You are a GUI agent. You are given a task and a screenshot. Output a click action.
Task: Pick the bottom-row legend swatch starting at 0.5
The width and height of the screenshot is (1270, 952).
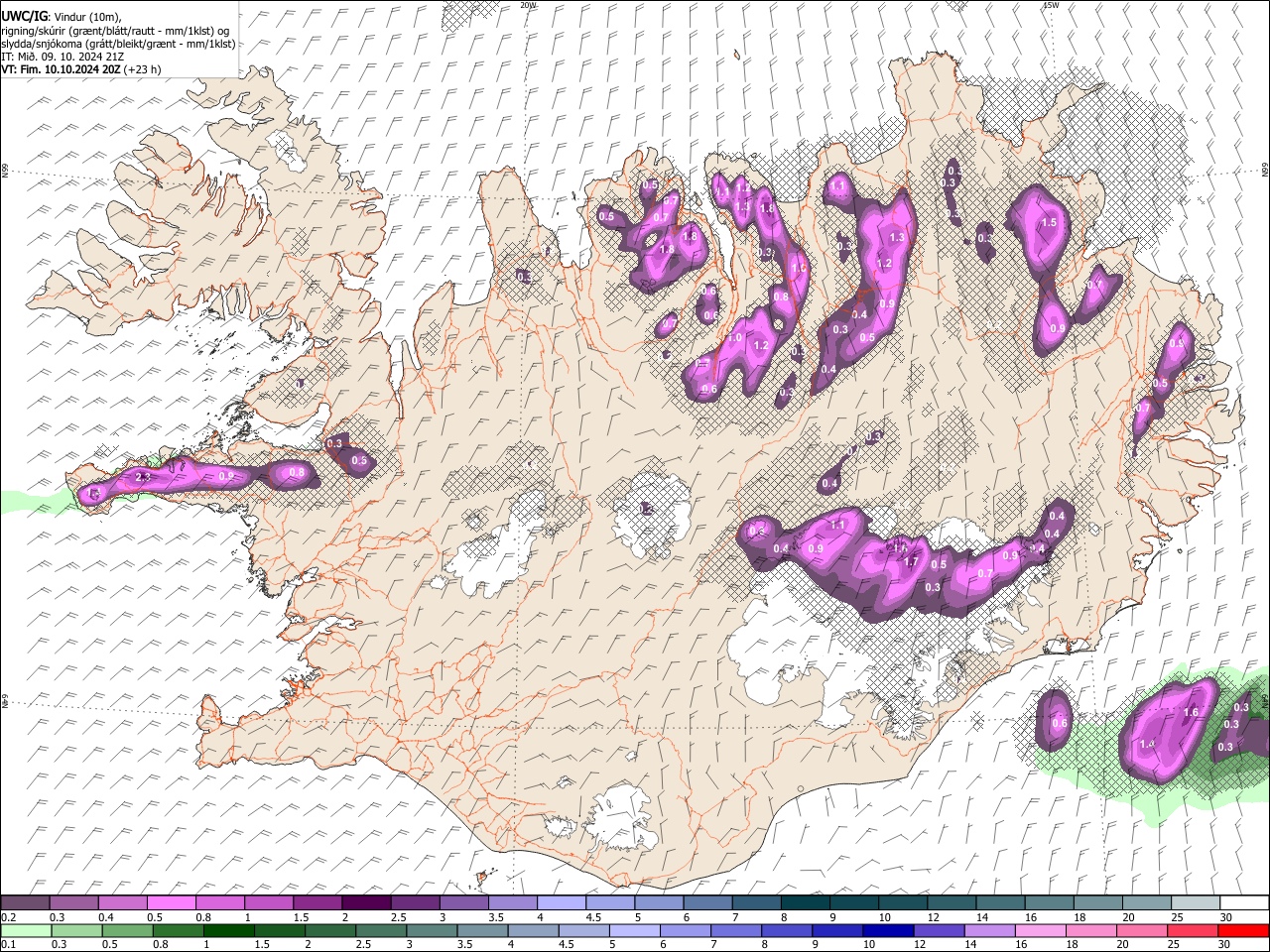pyautogui.click(x=126, y=931)
